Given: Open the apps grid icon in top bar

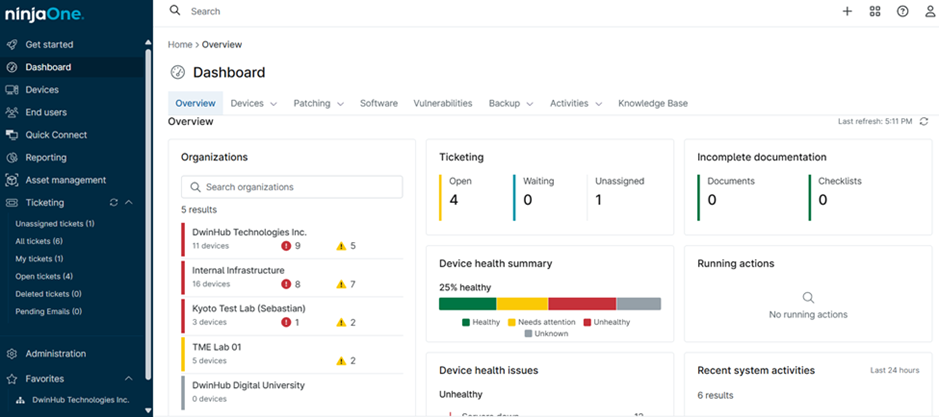Looking at the screenshot, I should click(x=875, y=11).
